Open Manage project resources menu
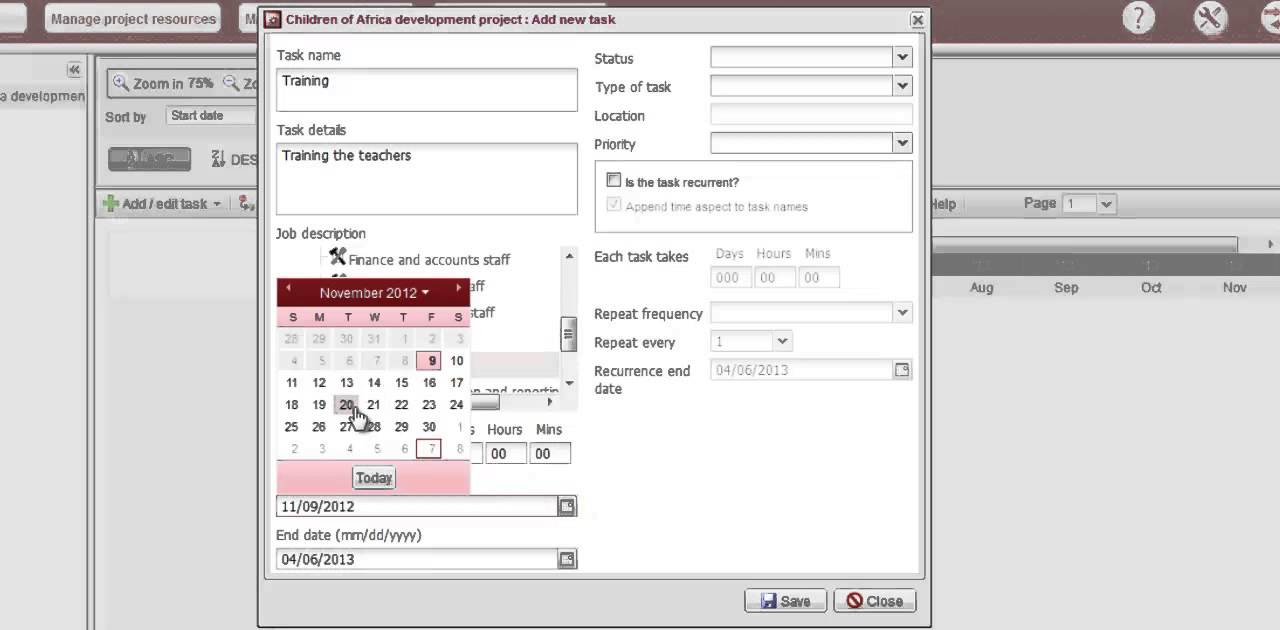This screenshot has height=630, width=1280. [133, 19]
